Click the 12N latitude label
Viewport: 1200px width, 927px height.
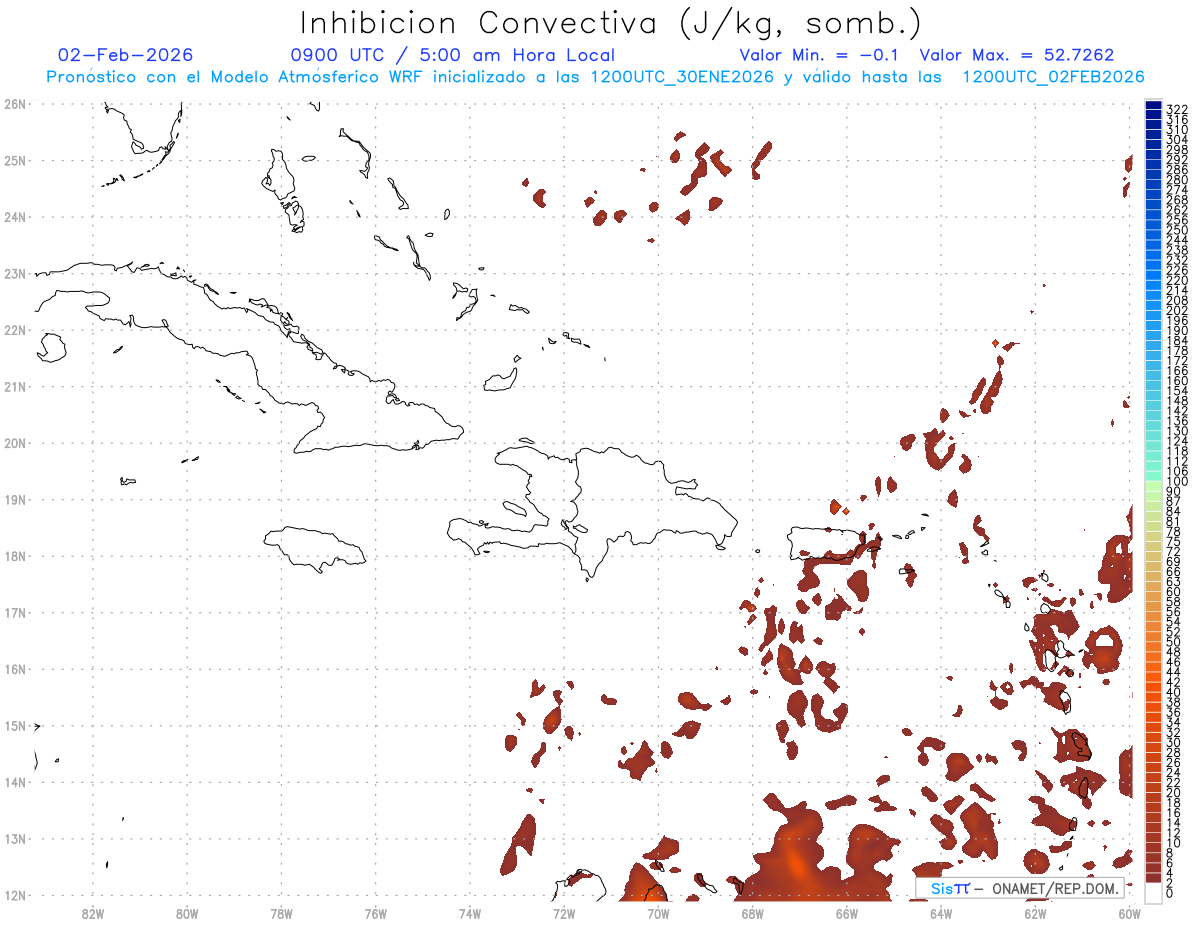click(16, 895)
